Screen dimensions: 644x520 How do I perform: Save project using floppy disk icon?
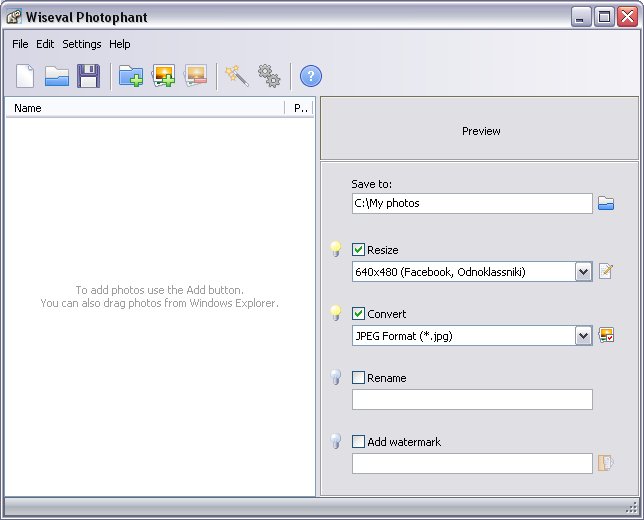(89, 76)
